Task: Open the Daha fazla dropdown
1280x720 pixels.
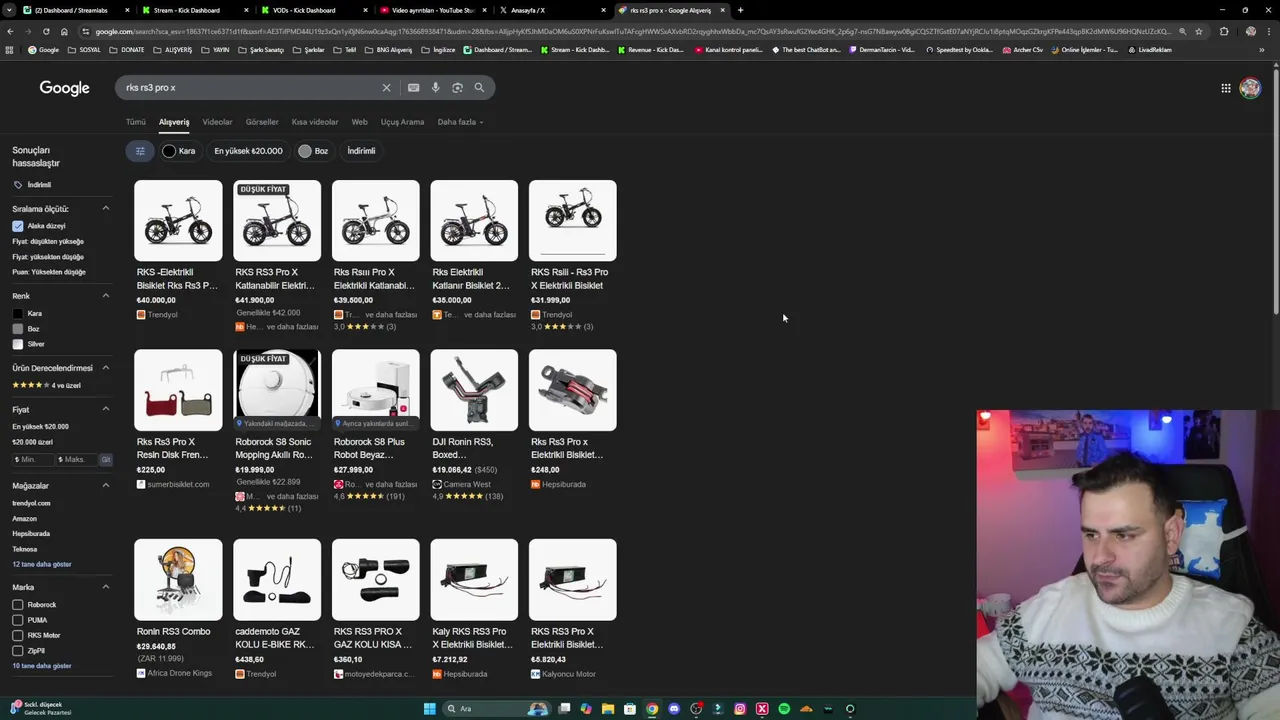Action: [x=460, y=122]
